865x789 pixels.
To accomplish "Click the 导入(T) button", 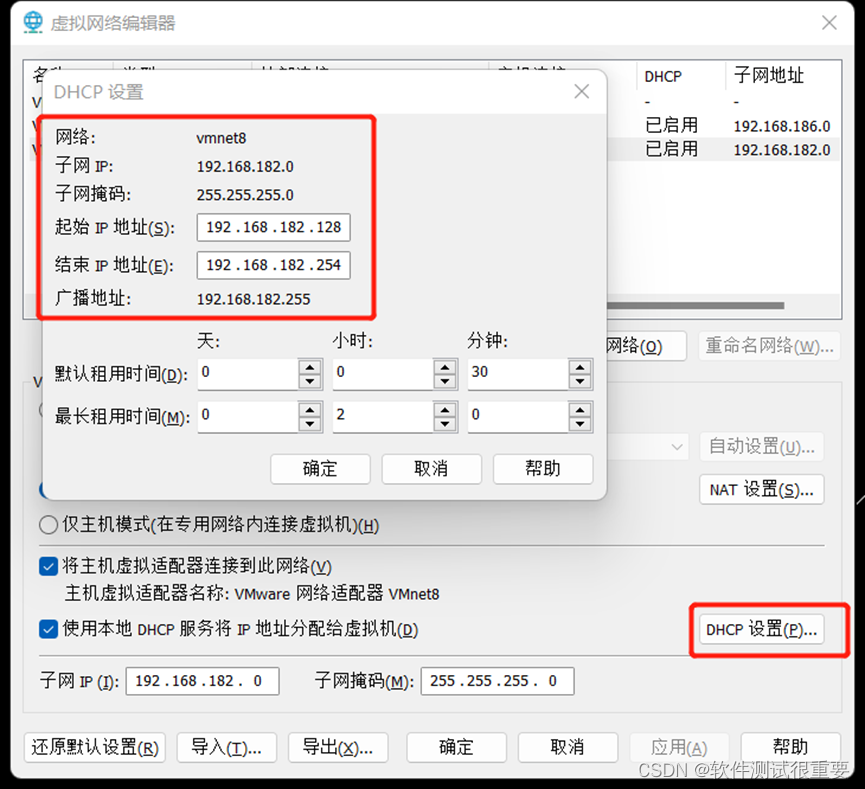I will pyautogui.click(x=227, y=748).
